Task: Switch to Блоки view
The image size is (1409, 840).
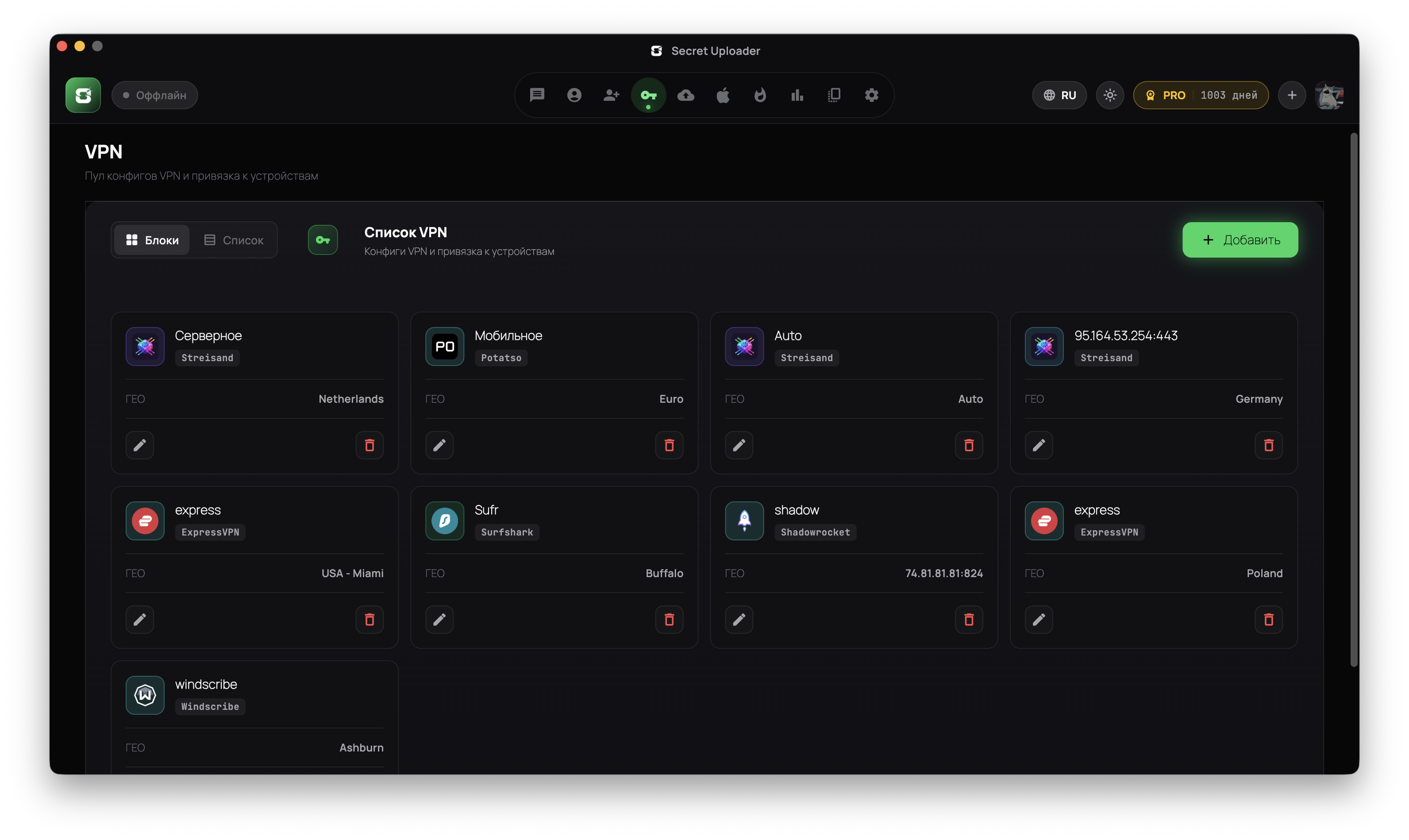Action: tap(152, 240)
